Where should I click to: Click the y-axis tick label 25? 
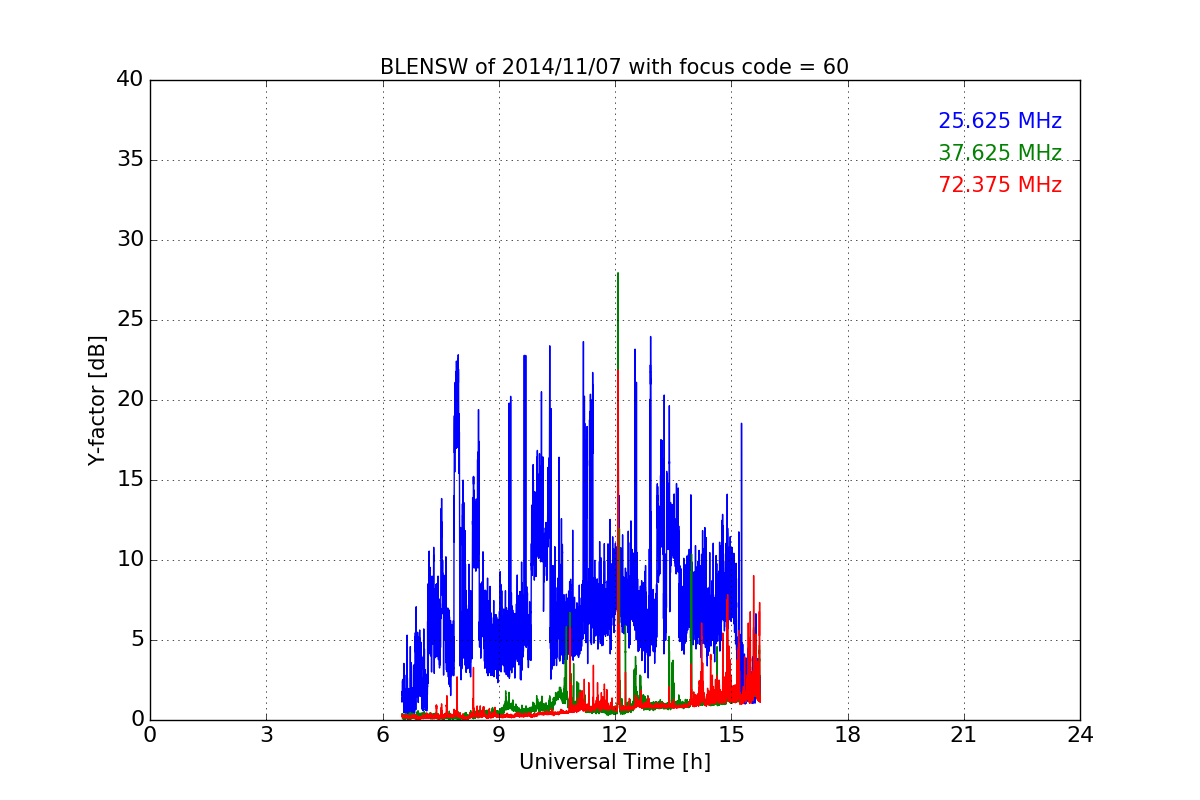tap(130, 320)
